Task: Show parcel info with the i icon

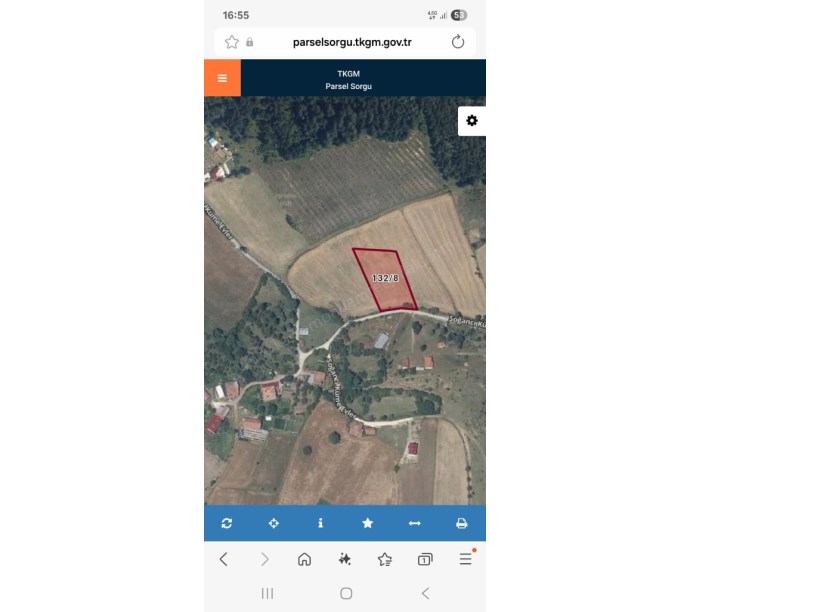Action: 321,523
